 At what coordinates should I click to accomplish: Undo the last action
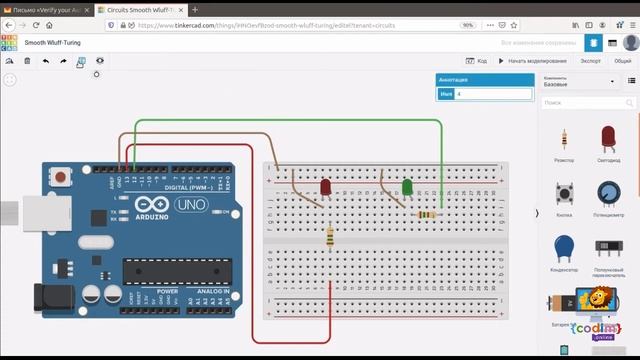(46, 61)
